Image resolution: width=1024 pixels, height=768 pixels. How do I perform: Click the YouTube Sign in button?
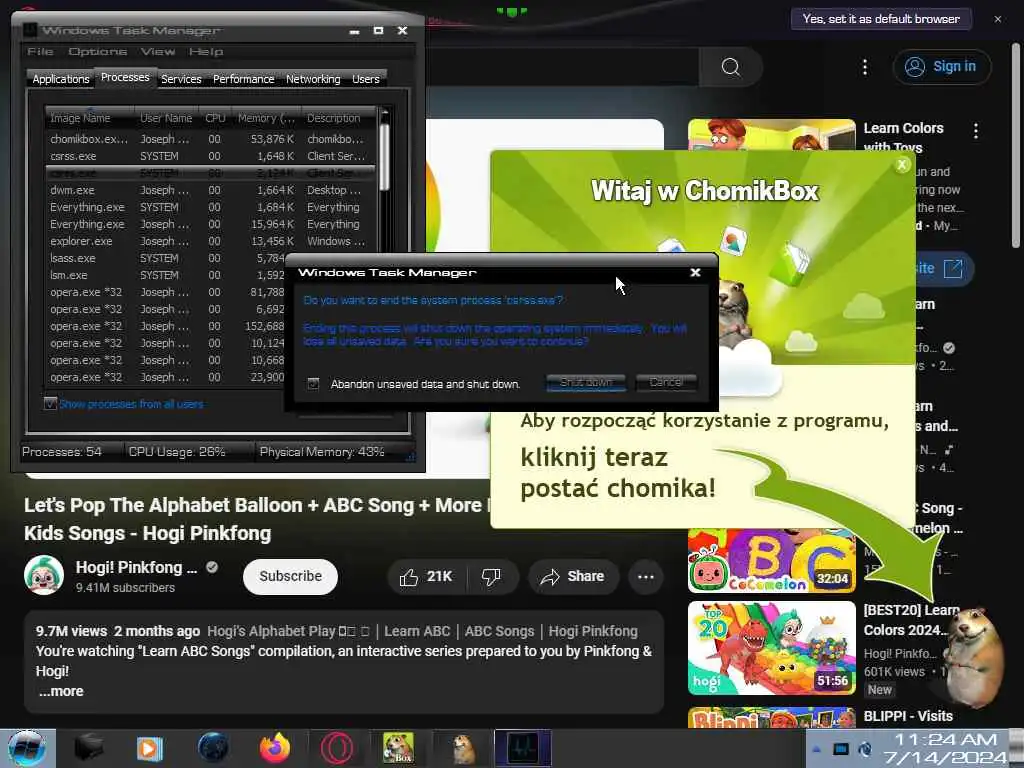point(942,67)
